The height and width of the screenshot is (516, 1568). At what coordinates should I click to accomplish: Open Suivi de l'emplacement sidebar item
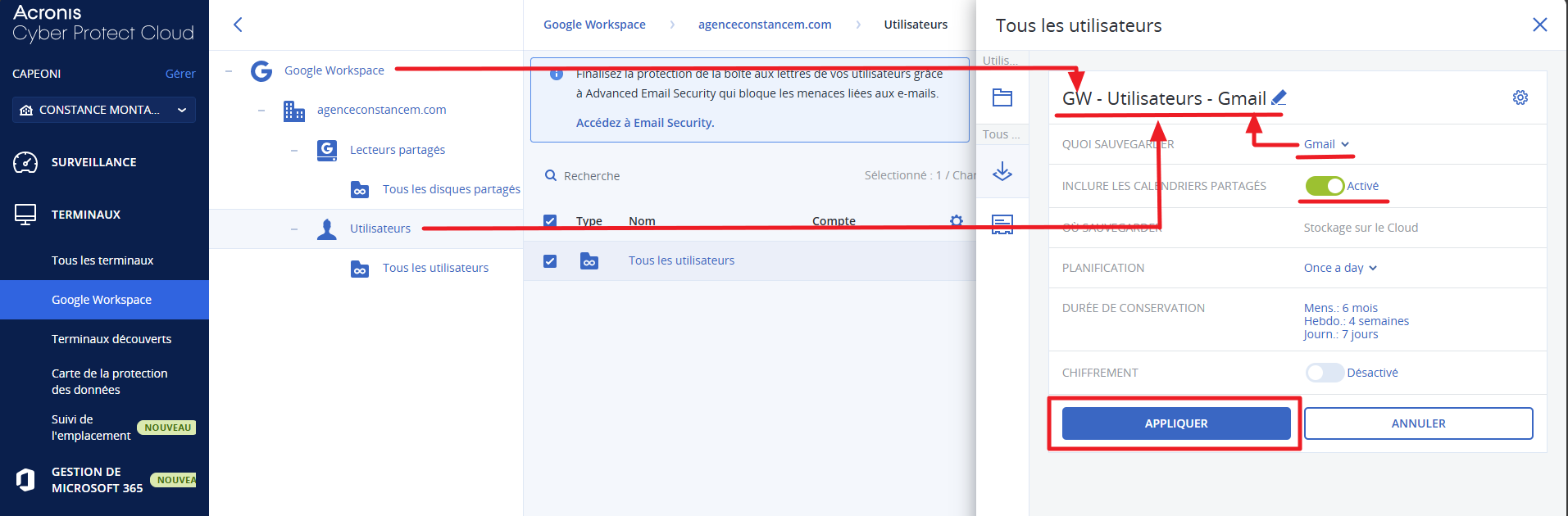coord(91,428)
